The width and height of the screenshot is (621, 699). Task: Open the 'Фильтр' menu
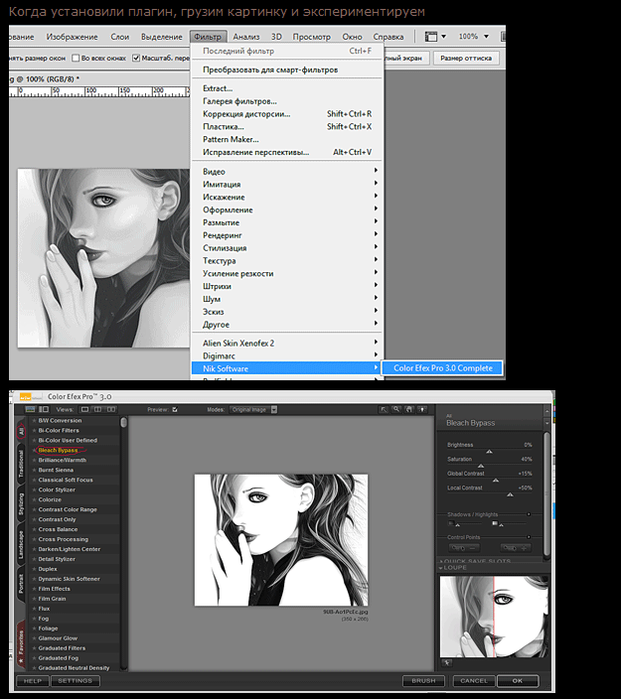(208, 37)
